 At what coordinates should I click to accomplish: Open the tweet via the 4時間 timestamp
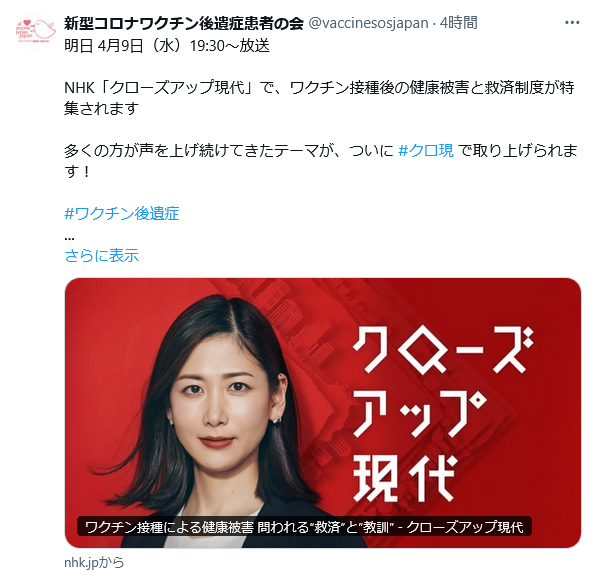[x=458, y=23]
